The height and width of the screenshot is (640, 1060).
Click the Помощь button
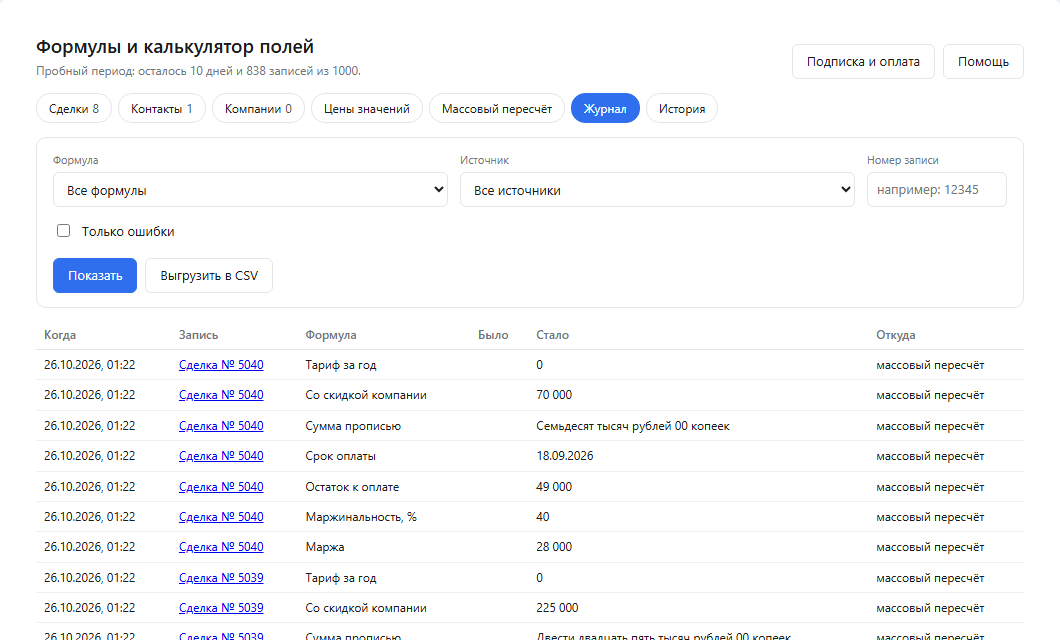[x=983, y=61]
